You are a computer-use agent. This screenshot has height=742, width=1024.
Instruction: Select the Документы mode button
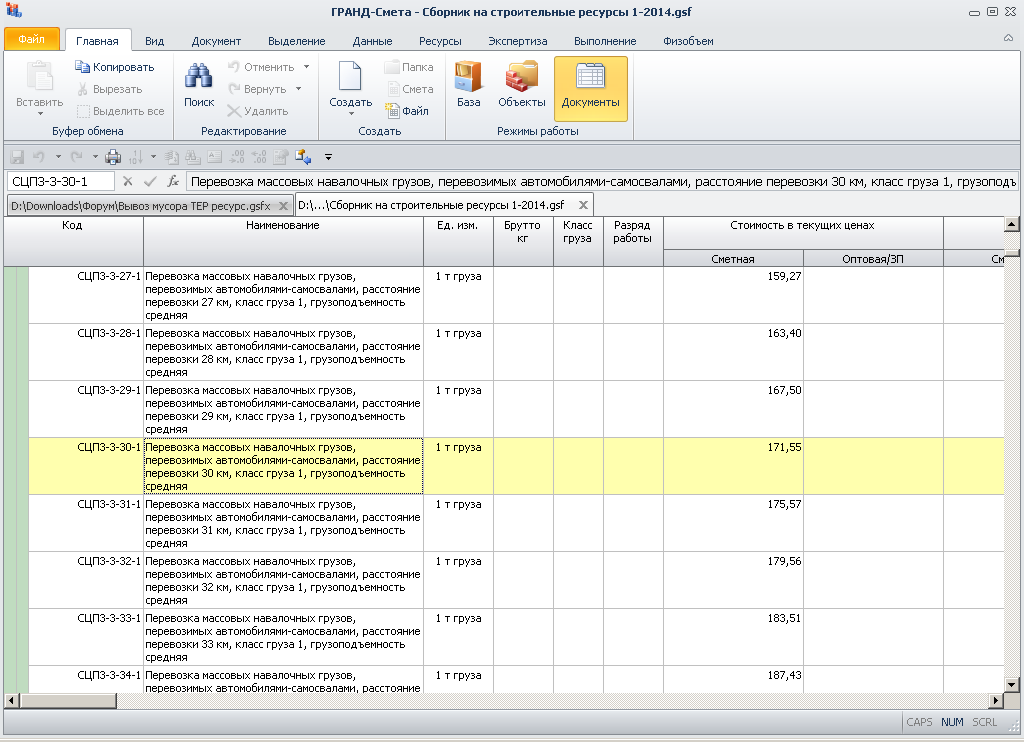(x=590, y=87)
